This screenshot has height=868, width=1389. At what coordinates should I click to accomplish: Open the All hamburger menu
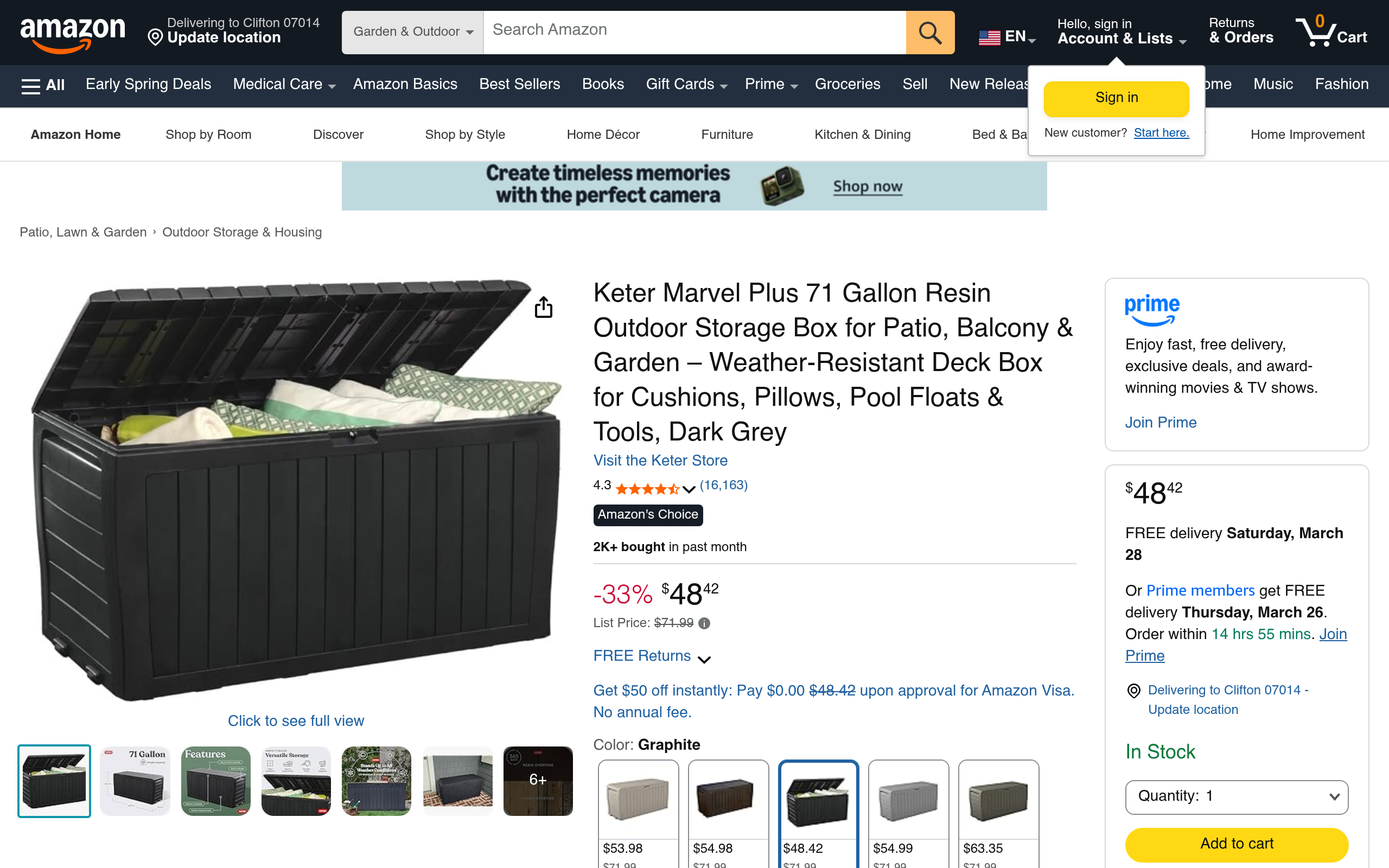pyautogui.click(x=42, y=85)
